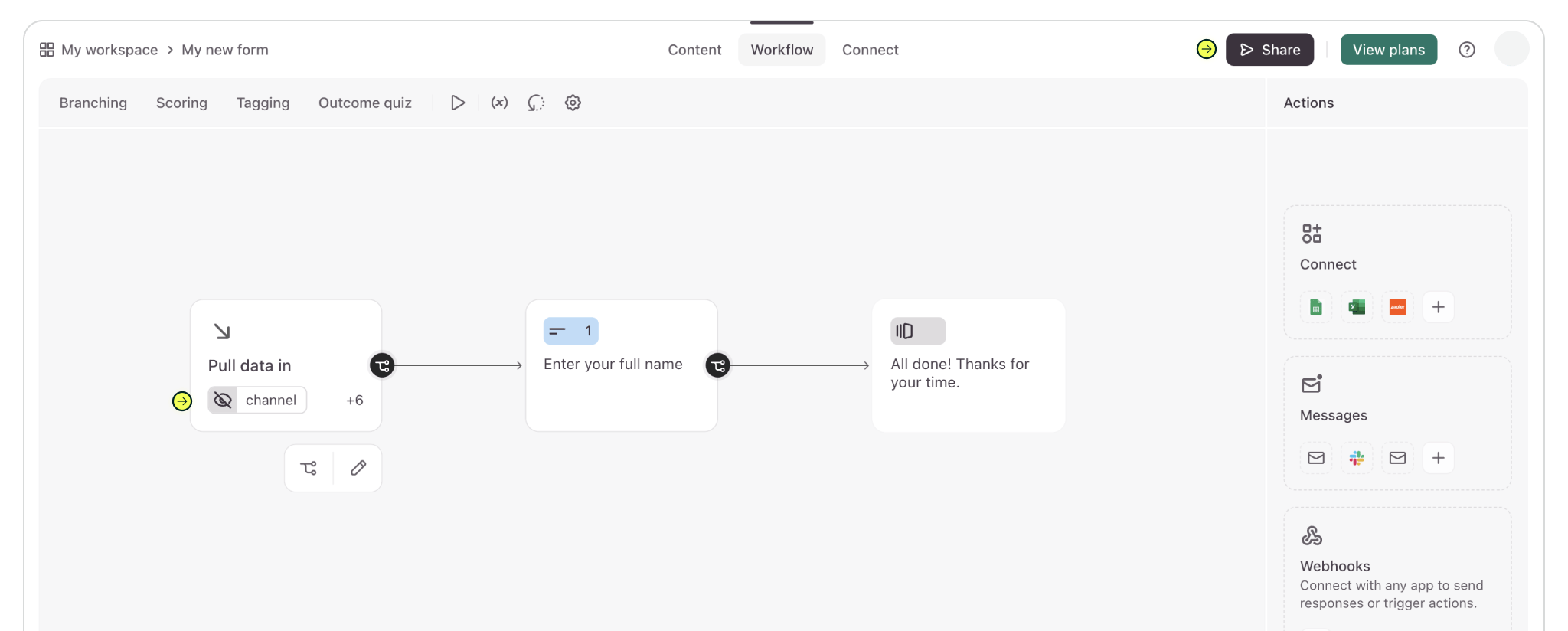Select the Enter your full name question node

click(622, 365)
